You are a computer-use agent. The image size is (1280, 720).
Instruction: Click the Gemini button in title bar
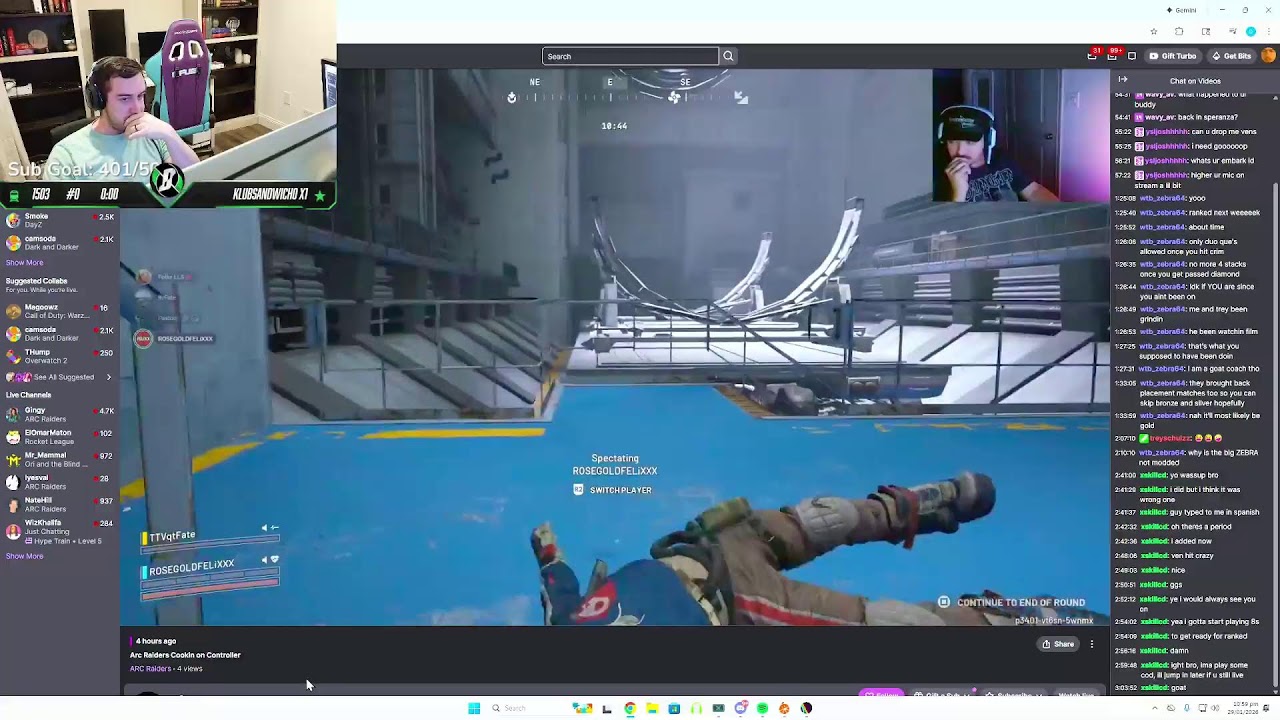pos(1181,10)
